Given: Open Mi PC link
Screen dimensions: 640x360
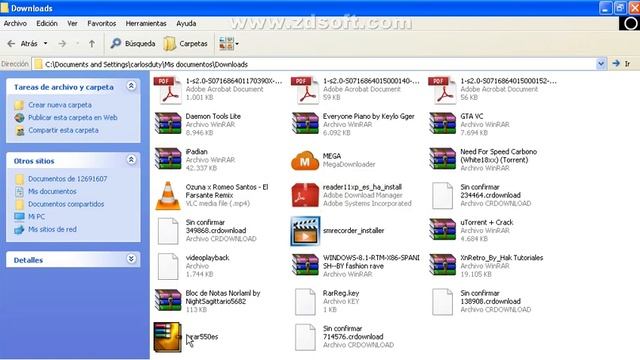Looking at the screenshot, I should coord(36,217).
